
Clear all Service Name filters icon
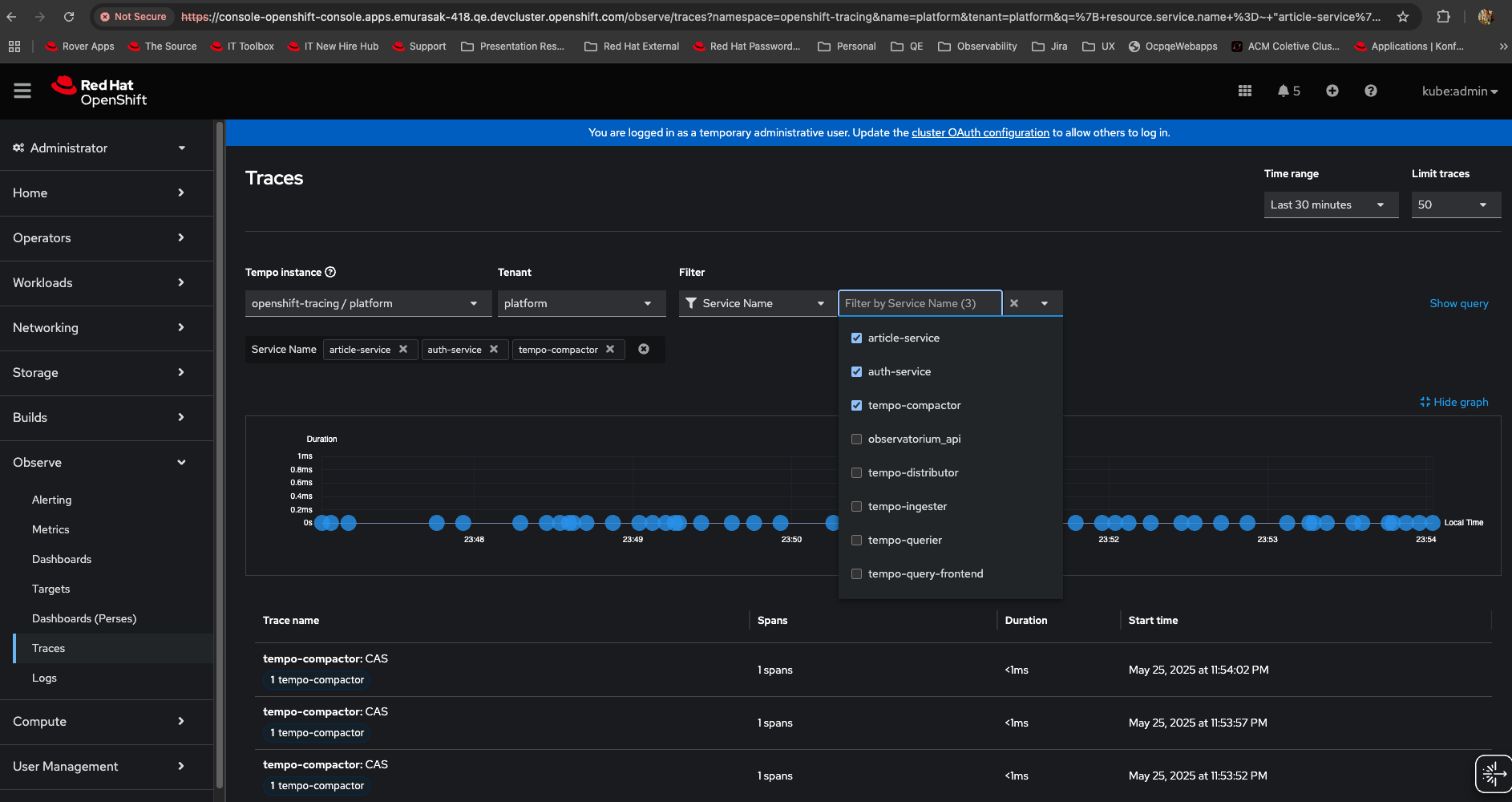(643, 350)
